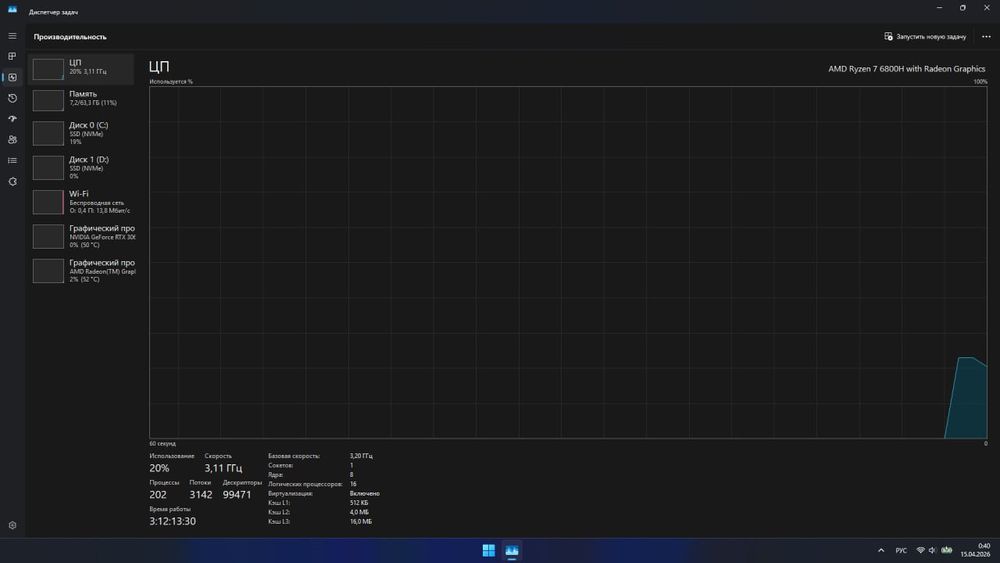Select the Performance page icon
The image size is (1000, 563).
click(x=12, y=77)
